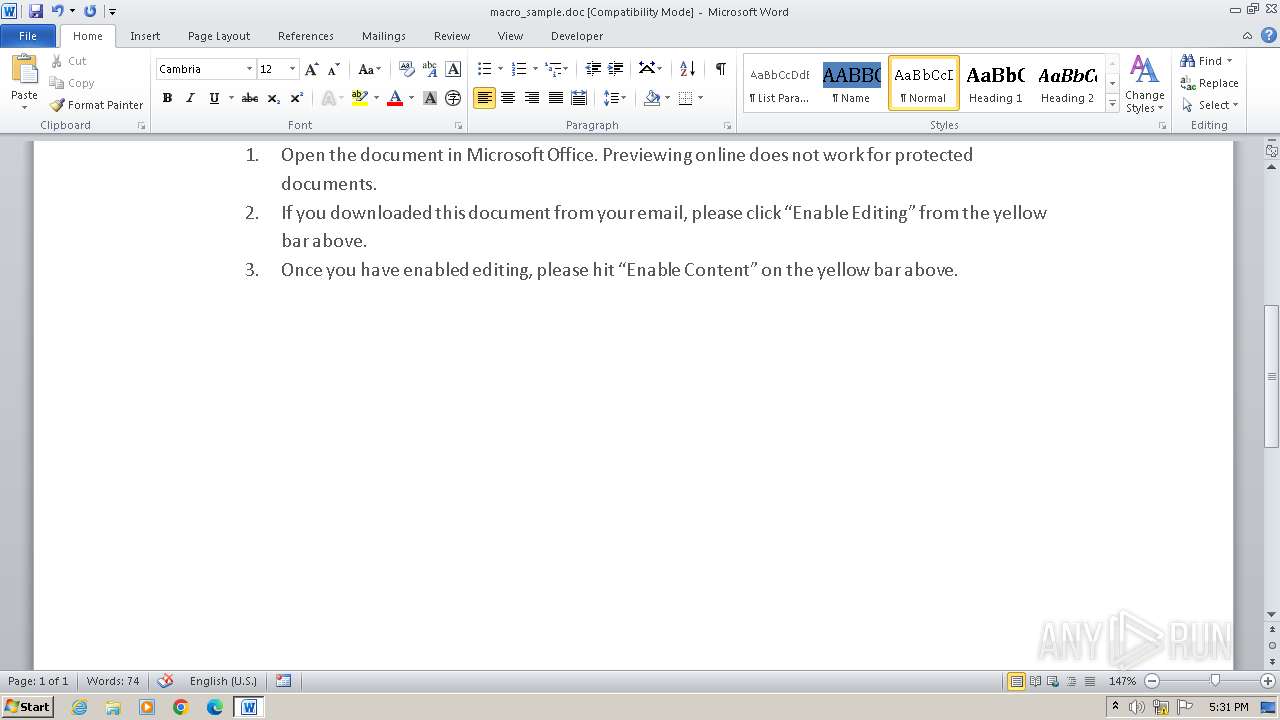Viewport: 1280px width, 720px height.
Task: Click Decrease Indent icon
Action: click(x=593, y=69)
